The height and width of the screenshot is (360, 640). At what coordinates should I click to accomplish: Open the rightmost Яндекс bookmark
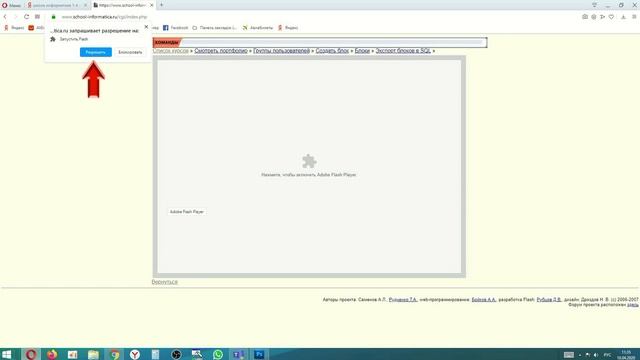[x=288, y=28]
